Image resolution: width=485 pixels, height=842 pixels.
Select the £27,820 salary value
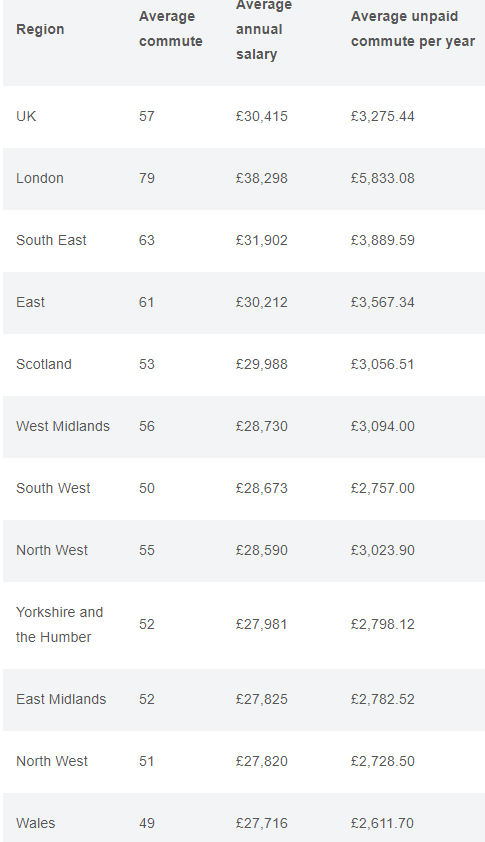click(x=262, y=761)
